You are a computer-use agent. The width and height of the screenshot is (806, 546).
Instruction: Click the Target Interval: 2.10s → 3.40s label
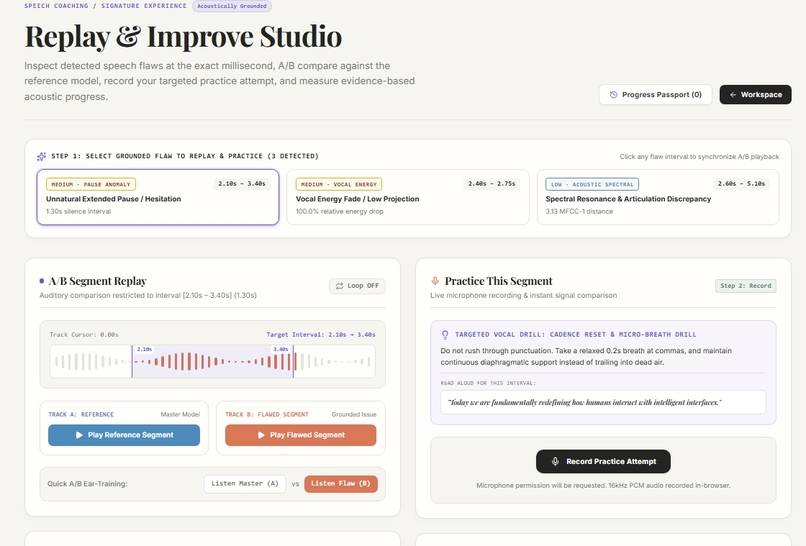(321, 335)
